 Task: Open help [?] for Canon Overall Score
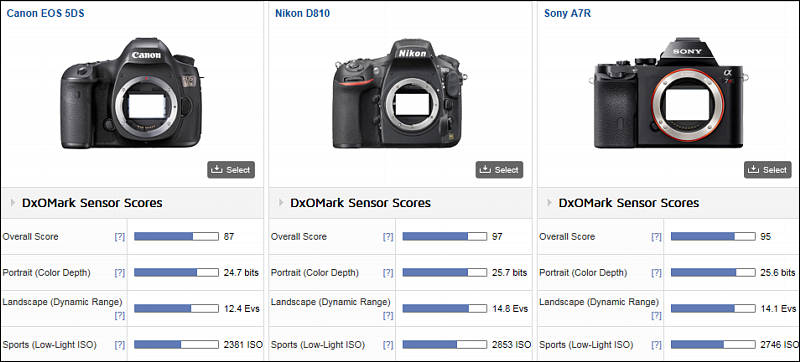coord(119,237)
